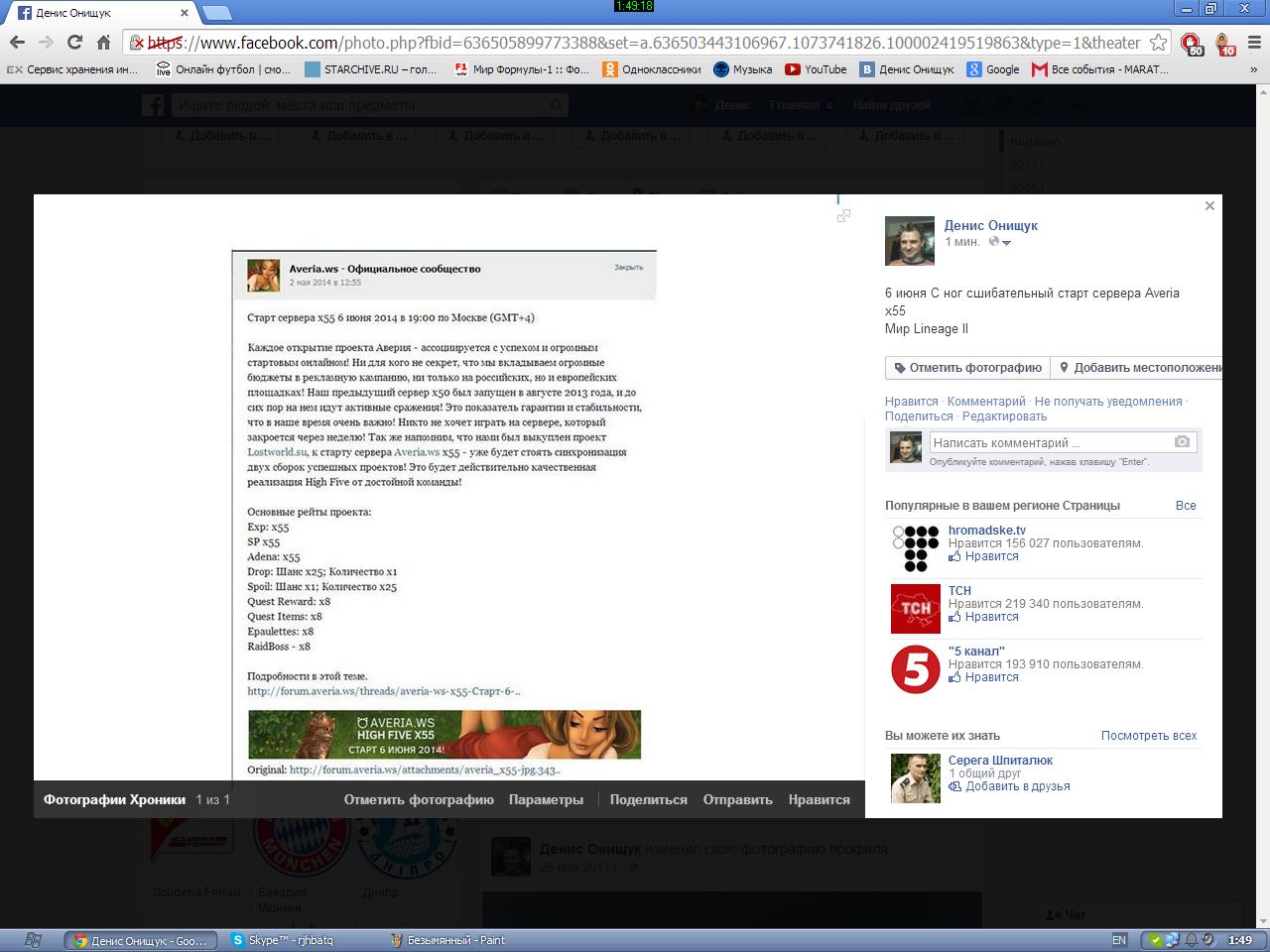
Task: Open Фотографии Хроники album link
Action: click(x=115, y=799)
